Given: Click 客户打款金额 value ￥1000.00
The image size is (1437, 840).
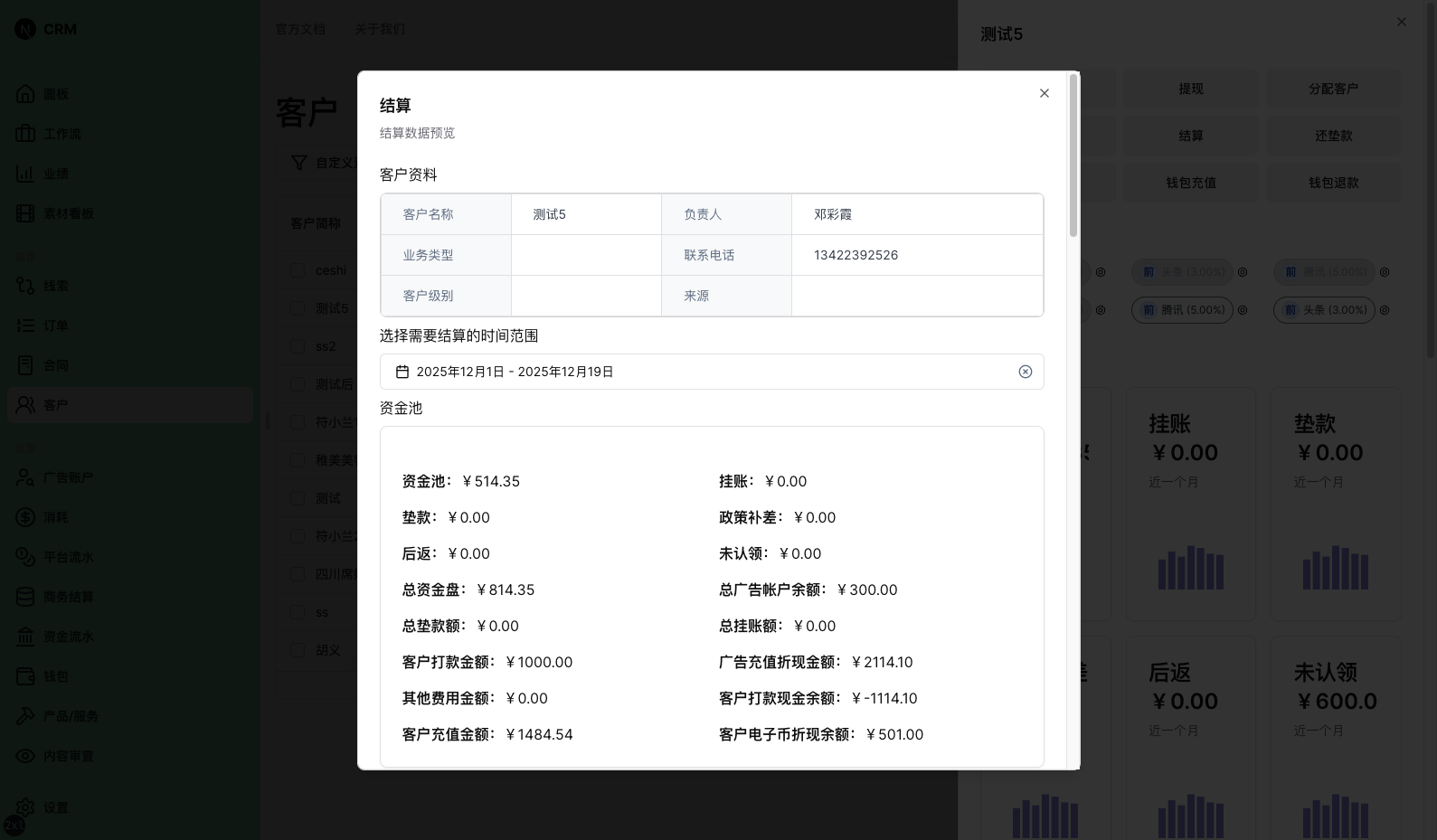Looking at the screenshot, I should 539,662.
